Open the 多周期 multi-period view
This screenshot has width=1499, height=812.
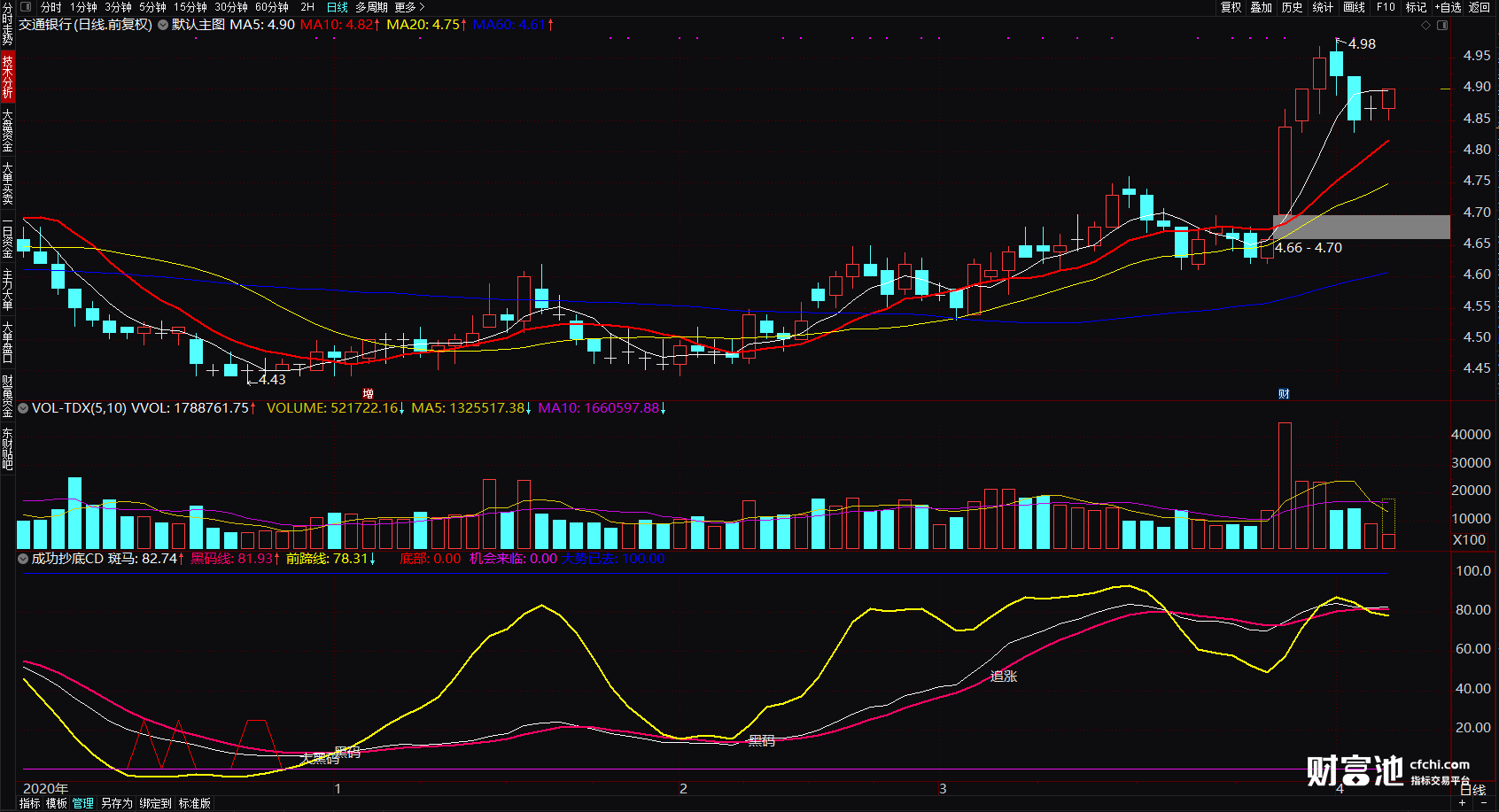(x=372, y=7)
